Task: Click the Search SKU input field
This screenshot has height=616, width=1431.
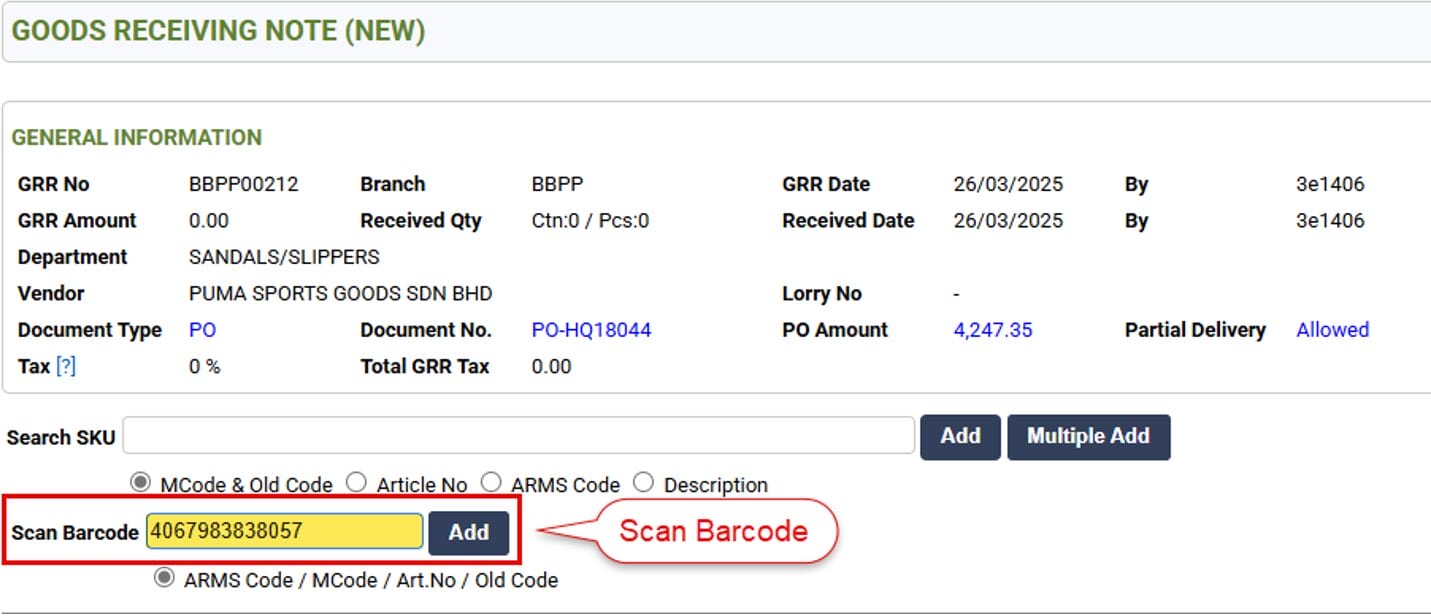Action: click(x=518, y=436)
